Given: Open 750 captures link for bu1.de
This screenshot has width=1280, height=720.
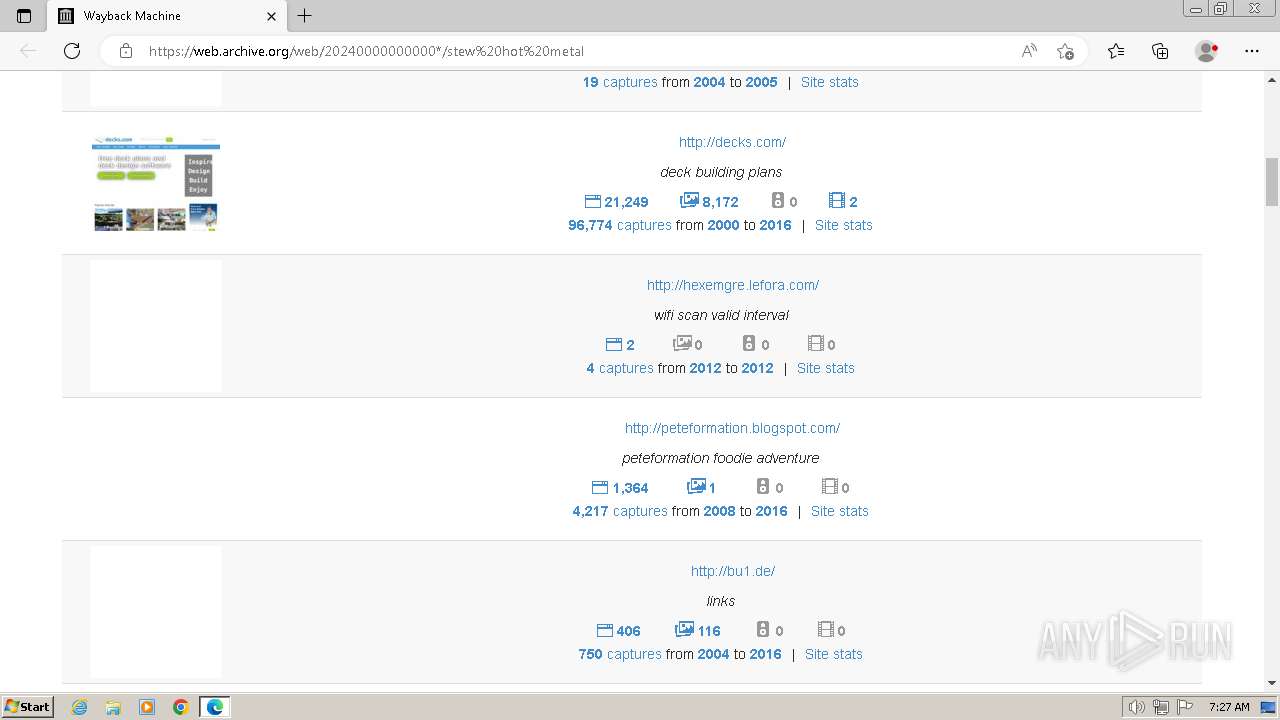Looking at the screenshot, I should [x=620, y=654].
